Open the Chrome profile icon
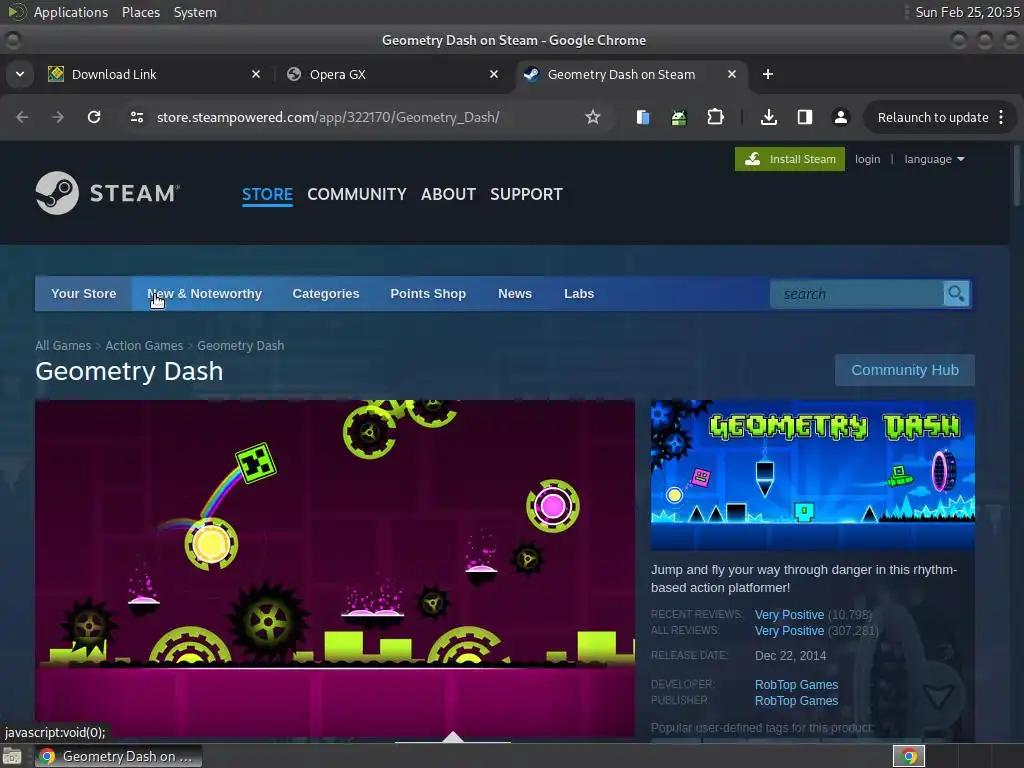Image resolution: width=1024 pixels, height=768 pixels. point(840,117)
